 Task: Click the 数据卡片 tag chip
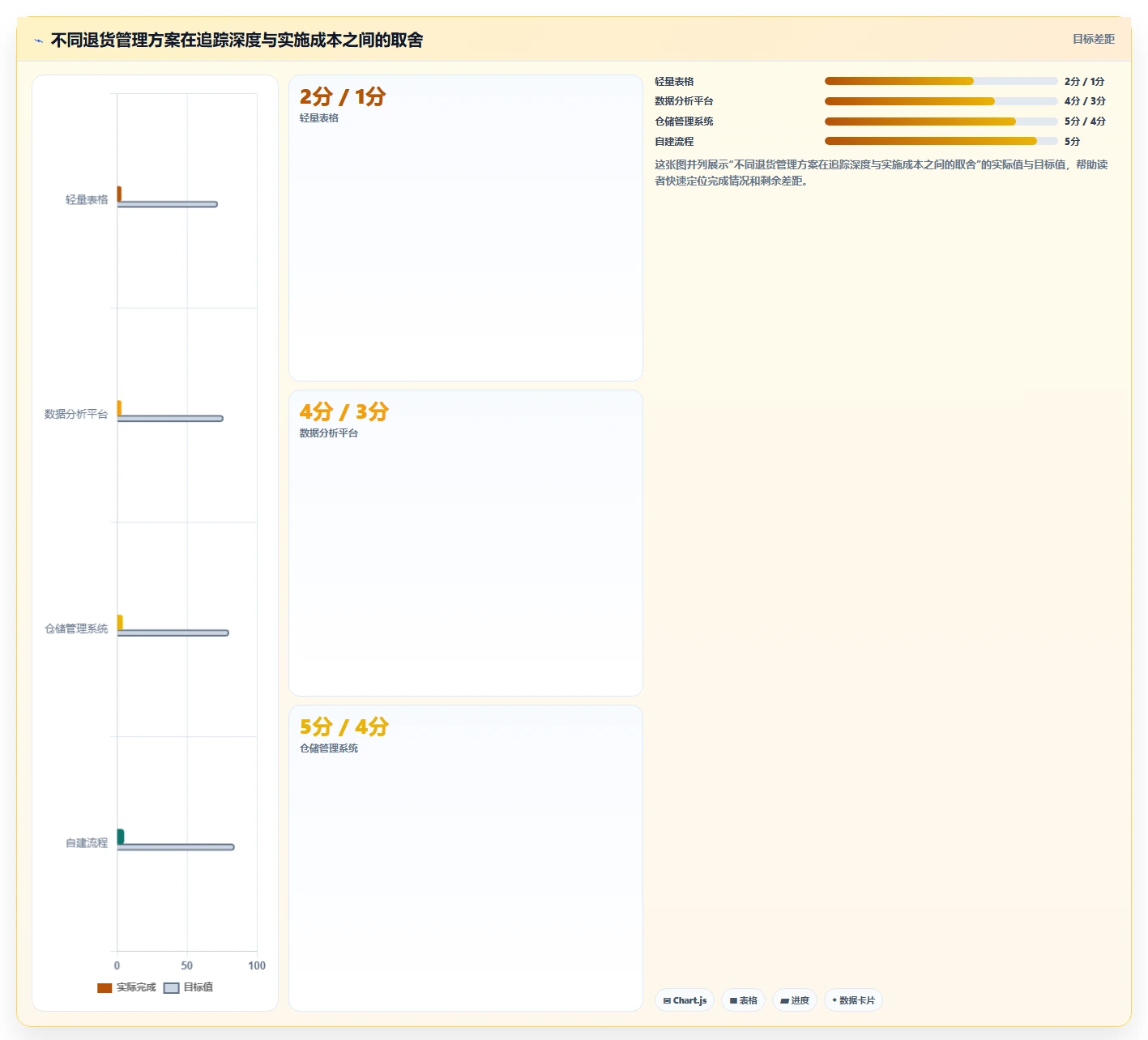(853, 1000)
